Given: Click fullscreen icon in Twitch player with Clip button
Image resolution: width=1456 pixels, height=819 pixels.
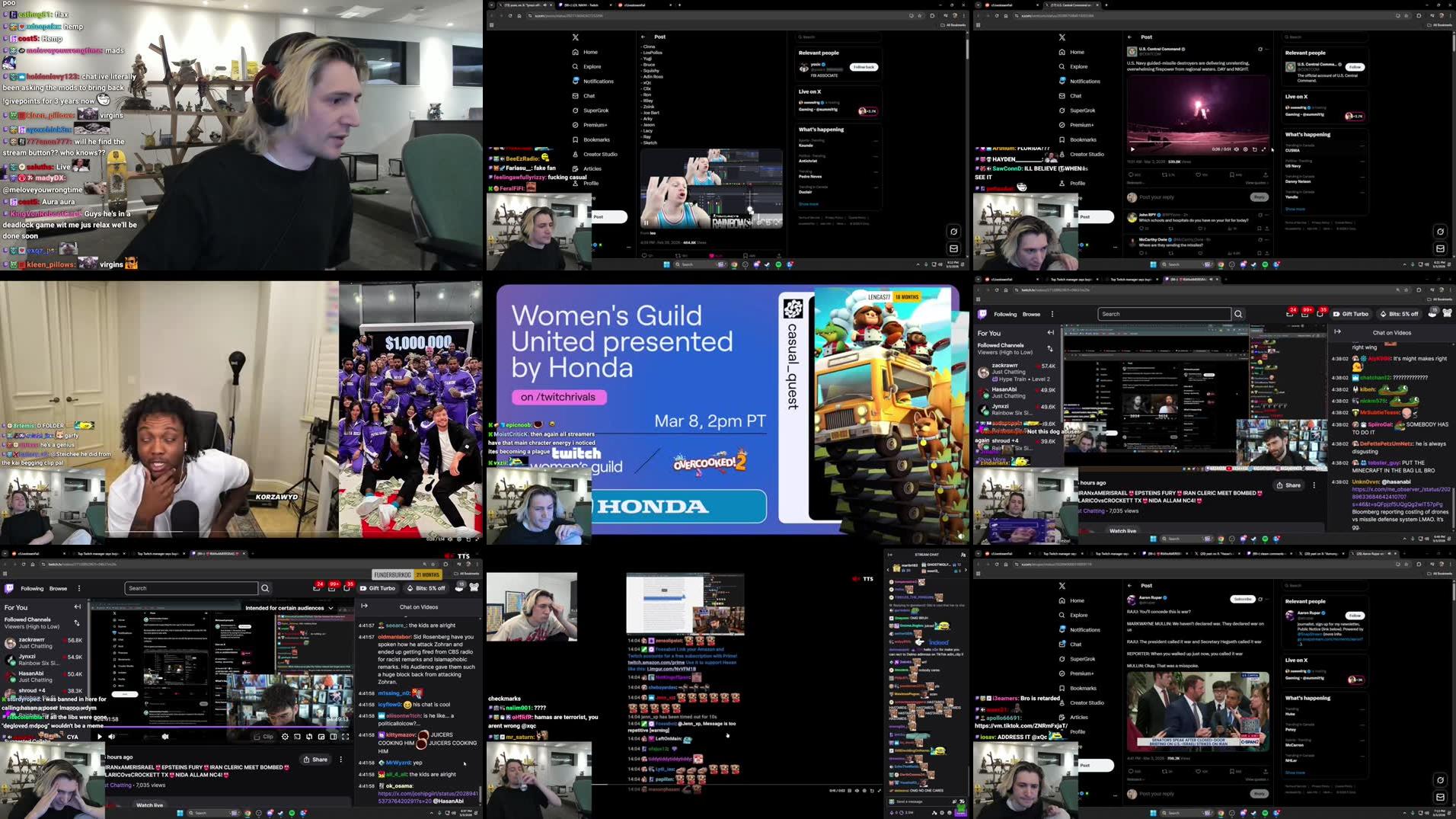Looking at the screenshot, I should (x=345, y=737).
